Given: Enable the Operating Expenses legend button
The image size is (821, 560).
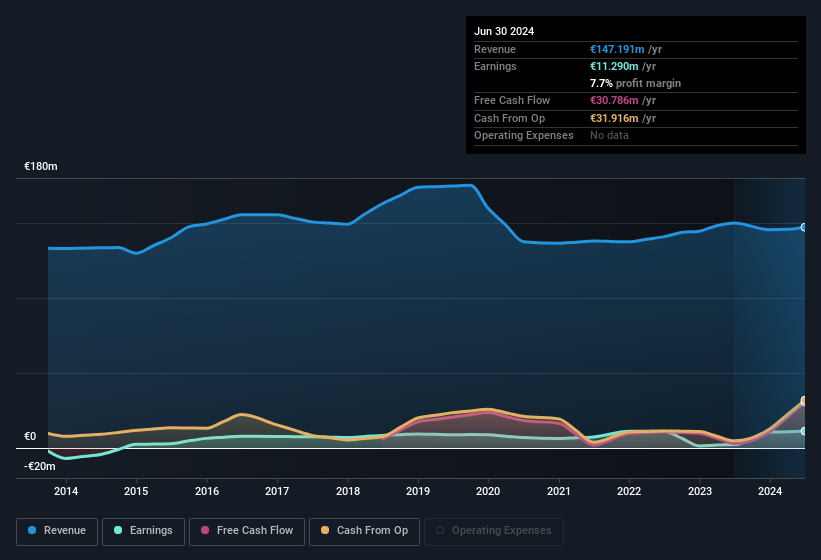Looking at the screenshot, I should coord(494,531).
